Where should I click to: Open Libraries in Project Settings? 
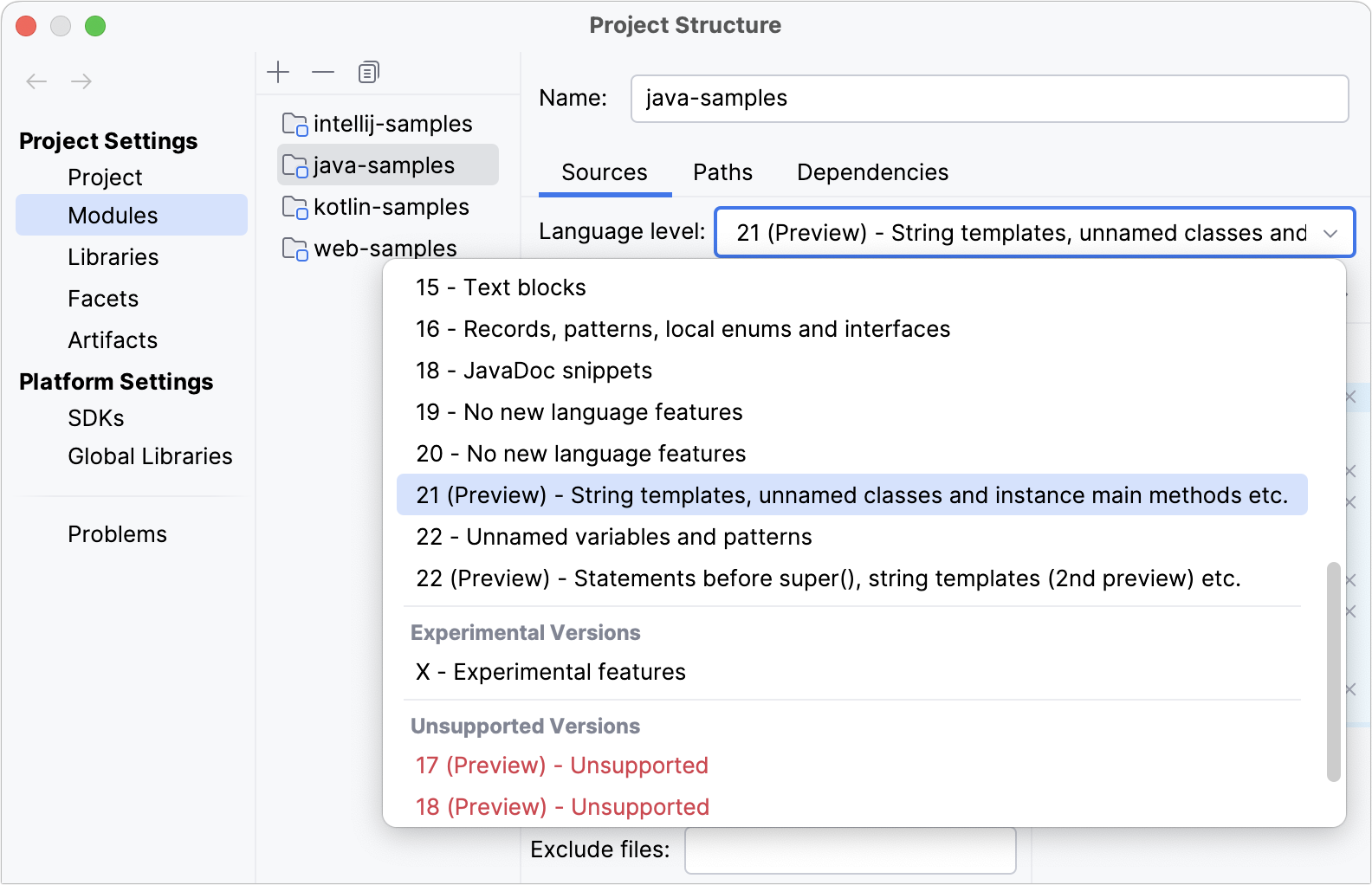(x=113, y=257)
